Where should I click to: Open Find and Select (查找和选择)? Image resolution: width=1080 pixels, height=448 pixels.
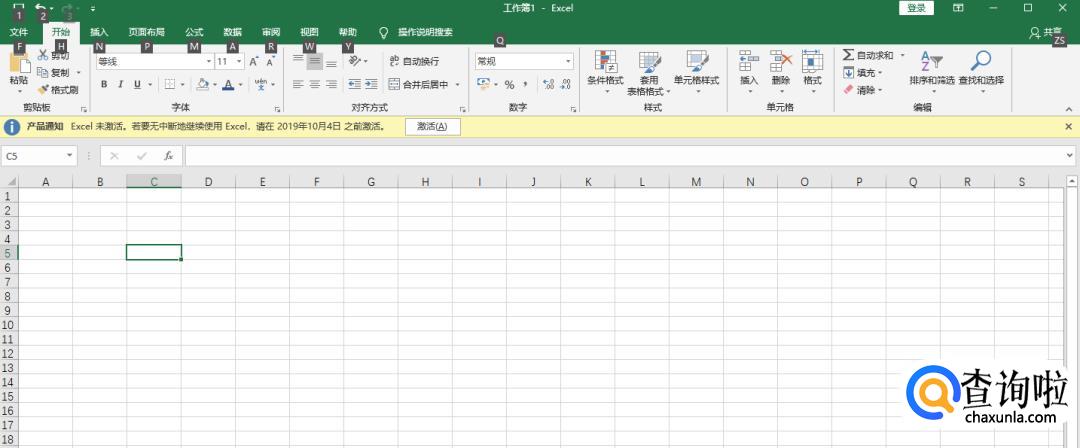pyautogui.click(x=981, y=71)
